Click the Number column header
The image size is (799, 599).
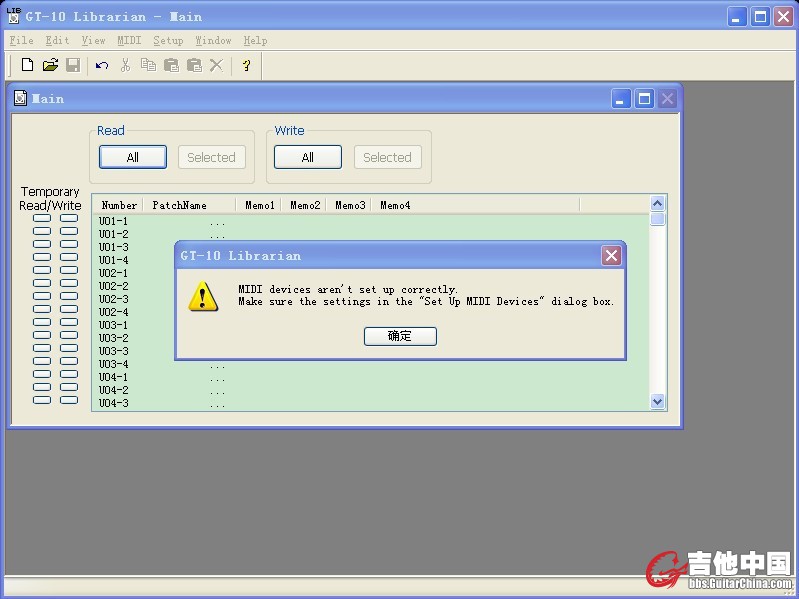[x=118, y=205]
